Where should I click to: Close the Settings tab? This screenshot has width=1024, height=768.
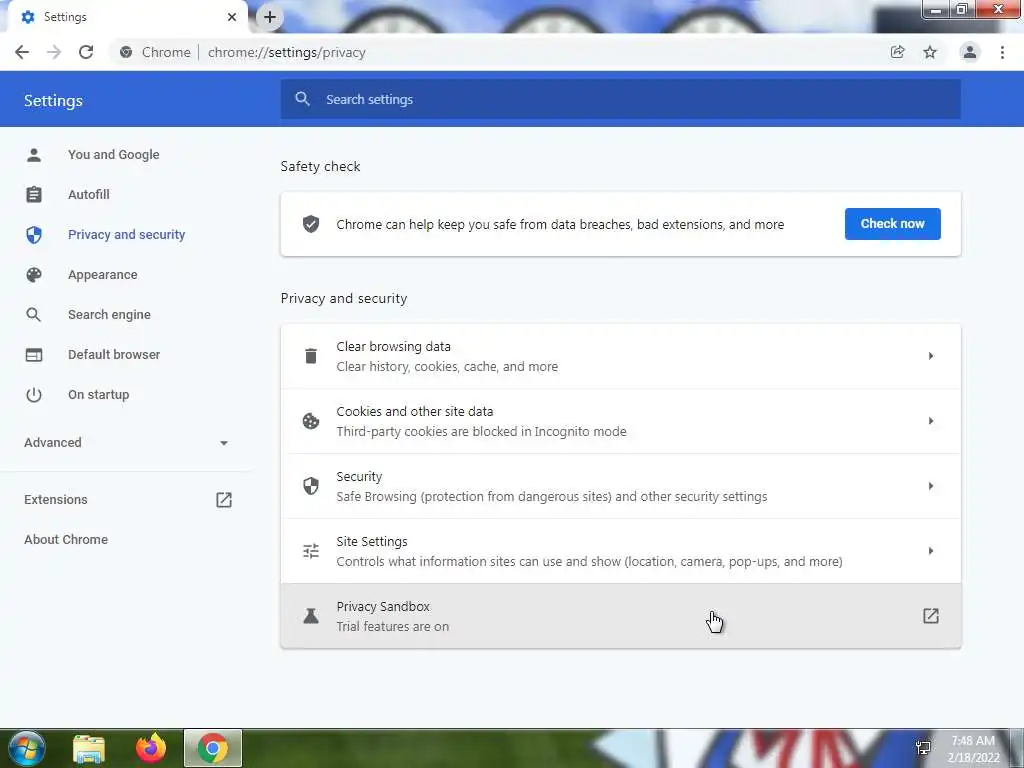pos(232,17)
